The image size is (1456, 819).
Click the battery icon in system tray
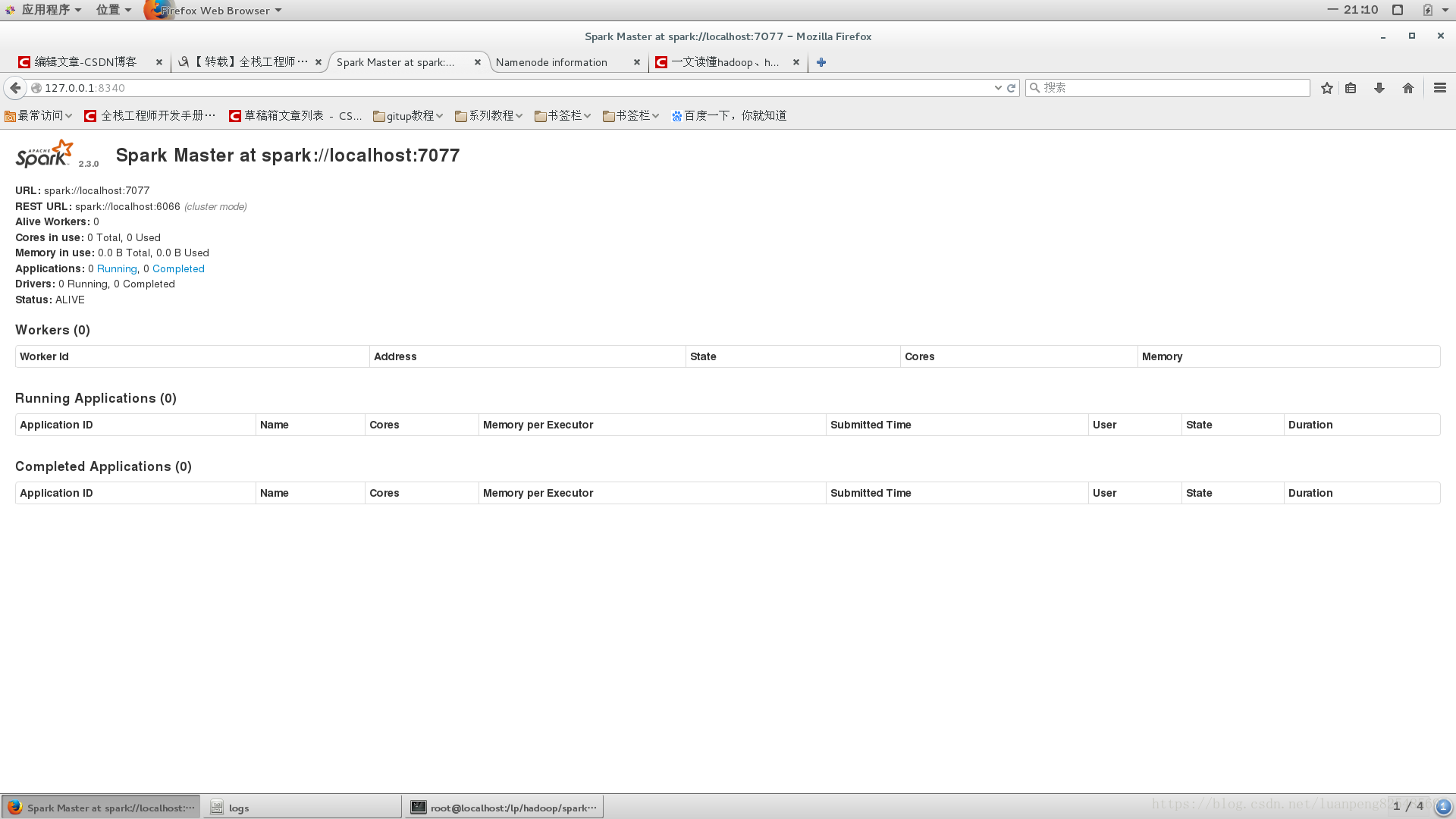[x=1428, y=10]
